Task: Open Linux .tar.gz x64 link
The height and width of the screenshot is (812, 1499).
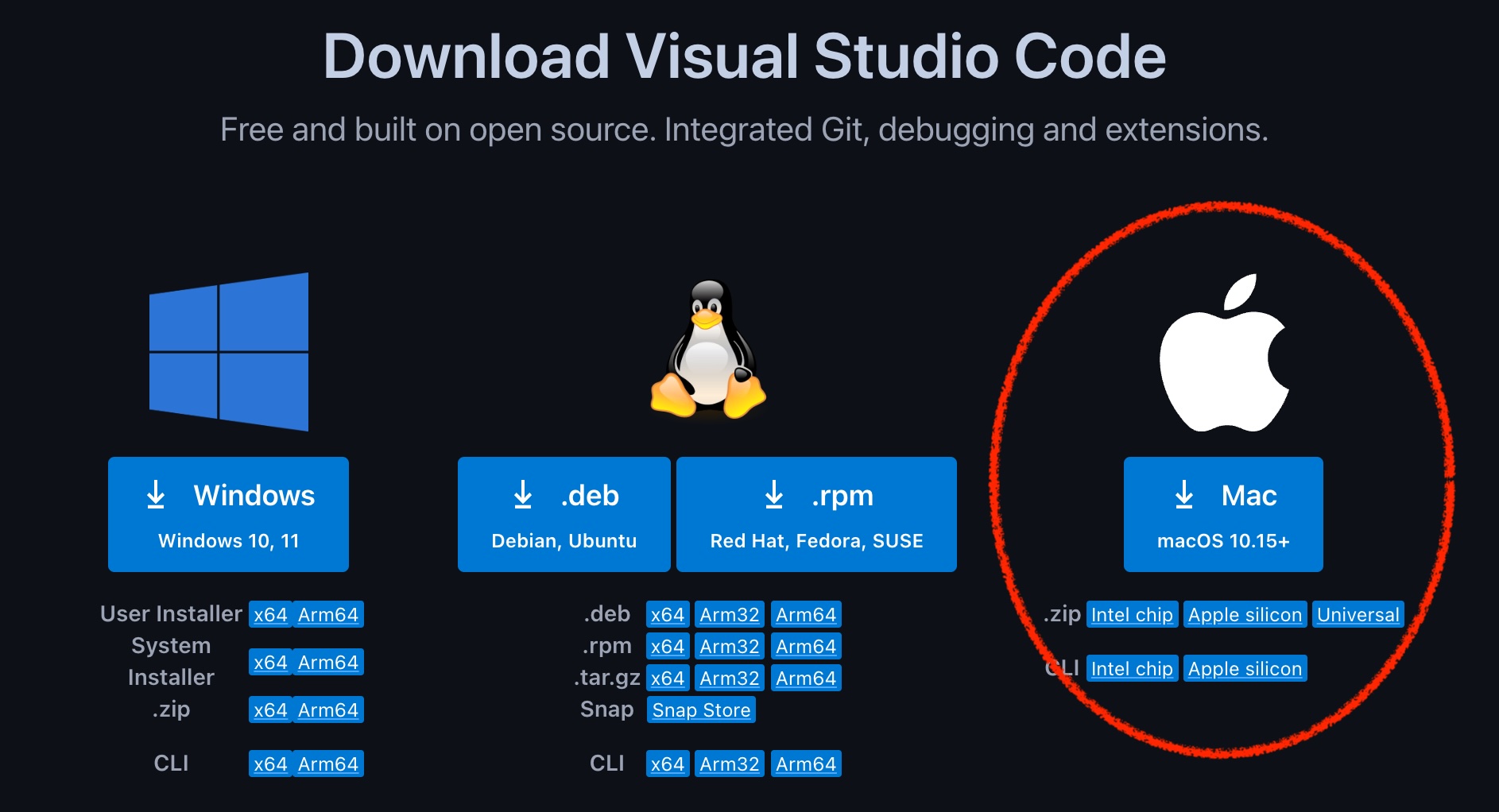Action: point(668,678)
